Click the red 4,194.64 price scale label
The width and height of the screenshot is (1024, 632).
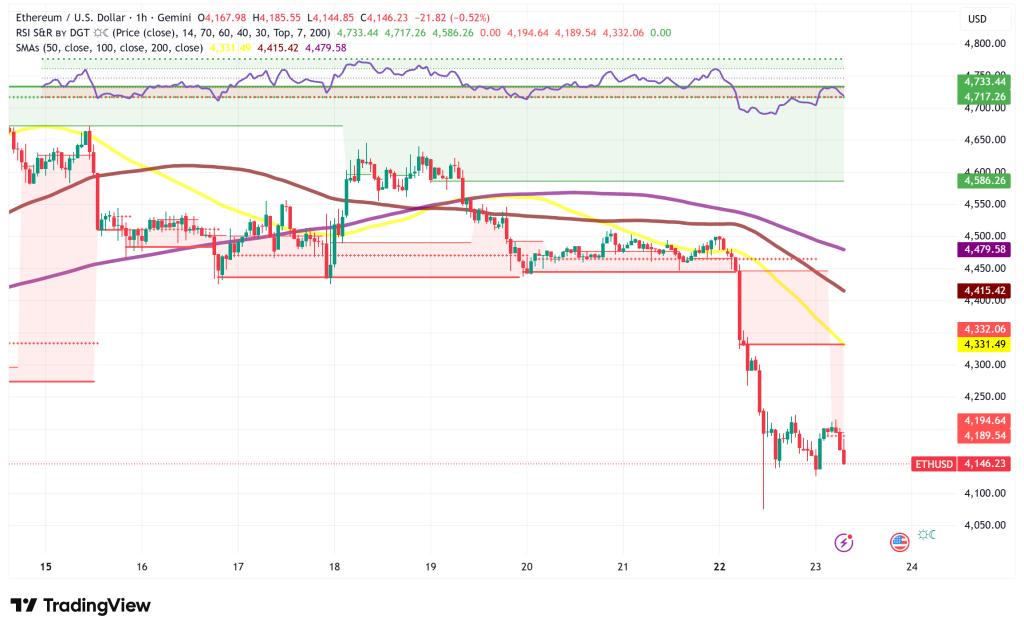pyautogui.click(x=984, y=420)
